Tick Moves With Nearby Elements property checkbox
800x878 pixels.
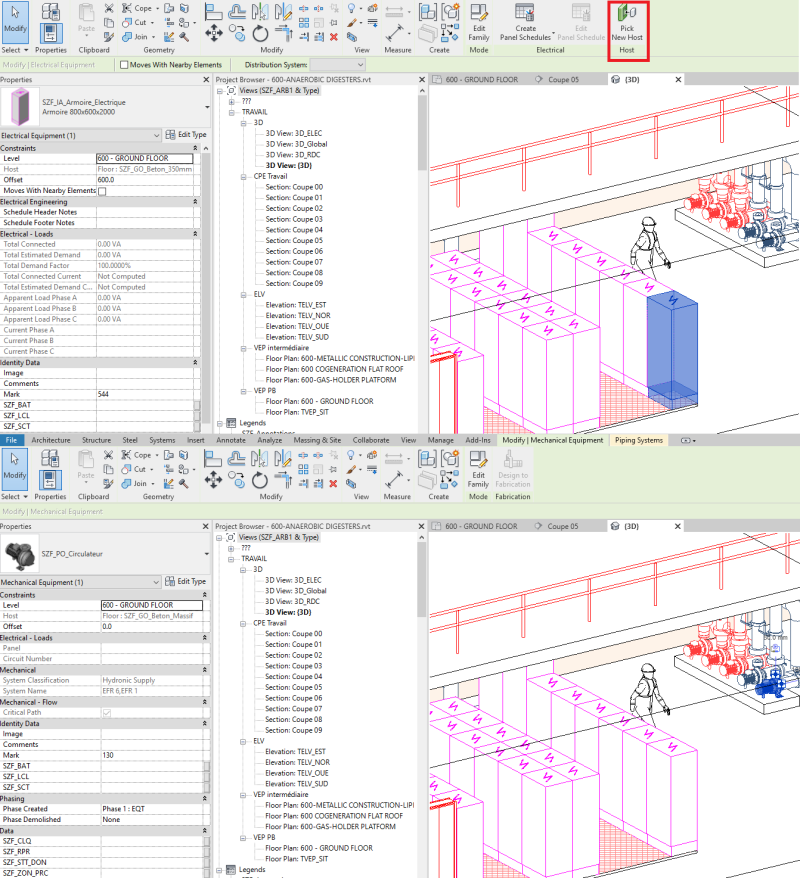coord(103,191)
